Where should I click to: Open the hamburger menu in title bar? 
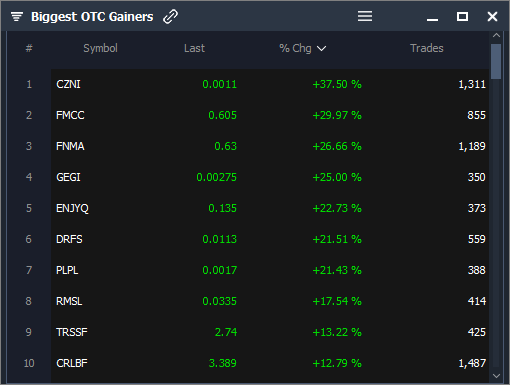pos(365,16)
